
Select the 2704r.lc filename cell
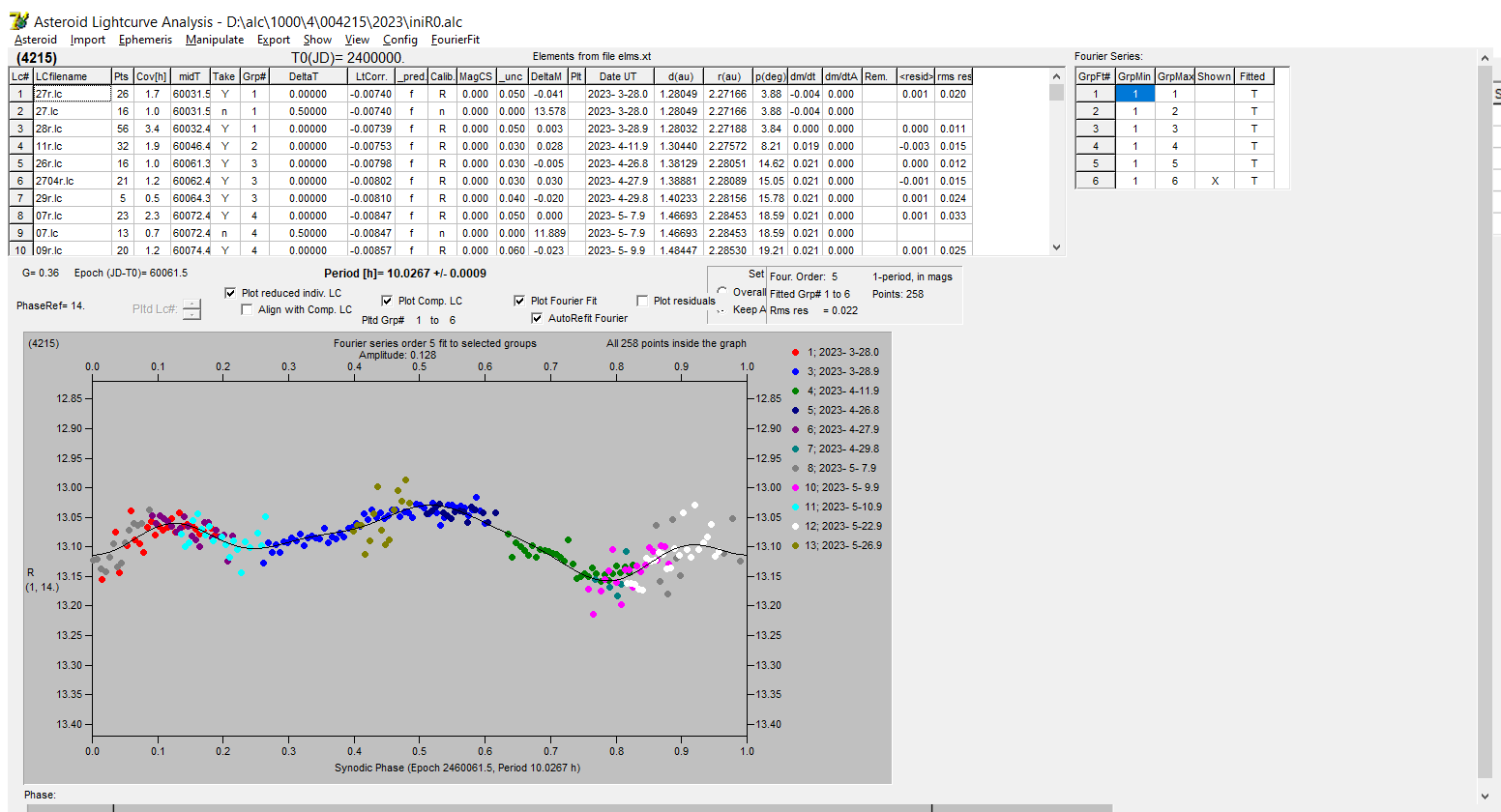[x=73, y=181]
